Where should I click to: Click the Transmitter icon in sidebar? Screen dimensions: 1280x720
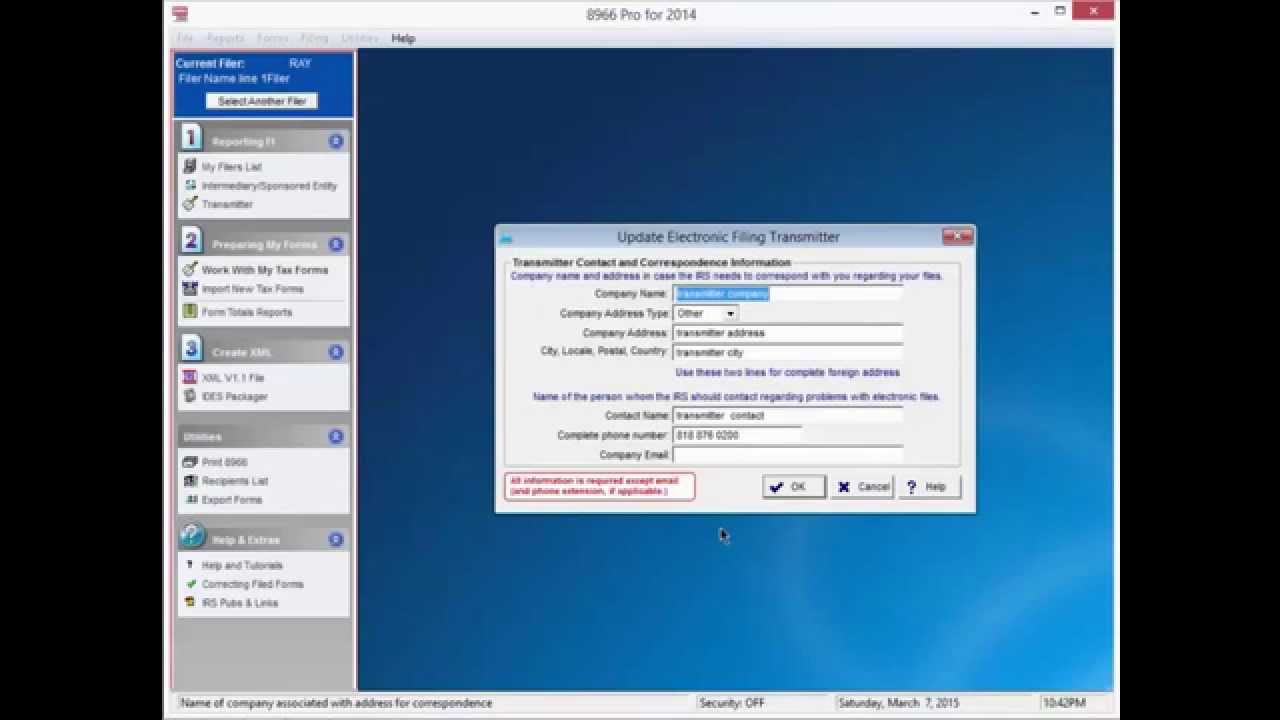click(x=190, y=204)
